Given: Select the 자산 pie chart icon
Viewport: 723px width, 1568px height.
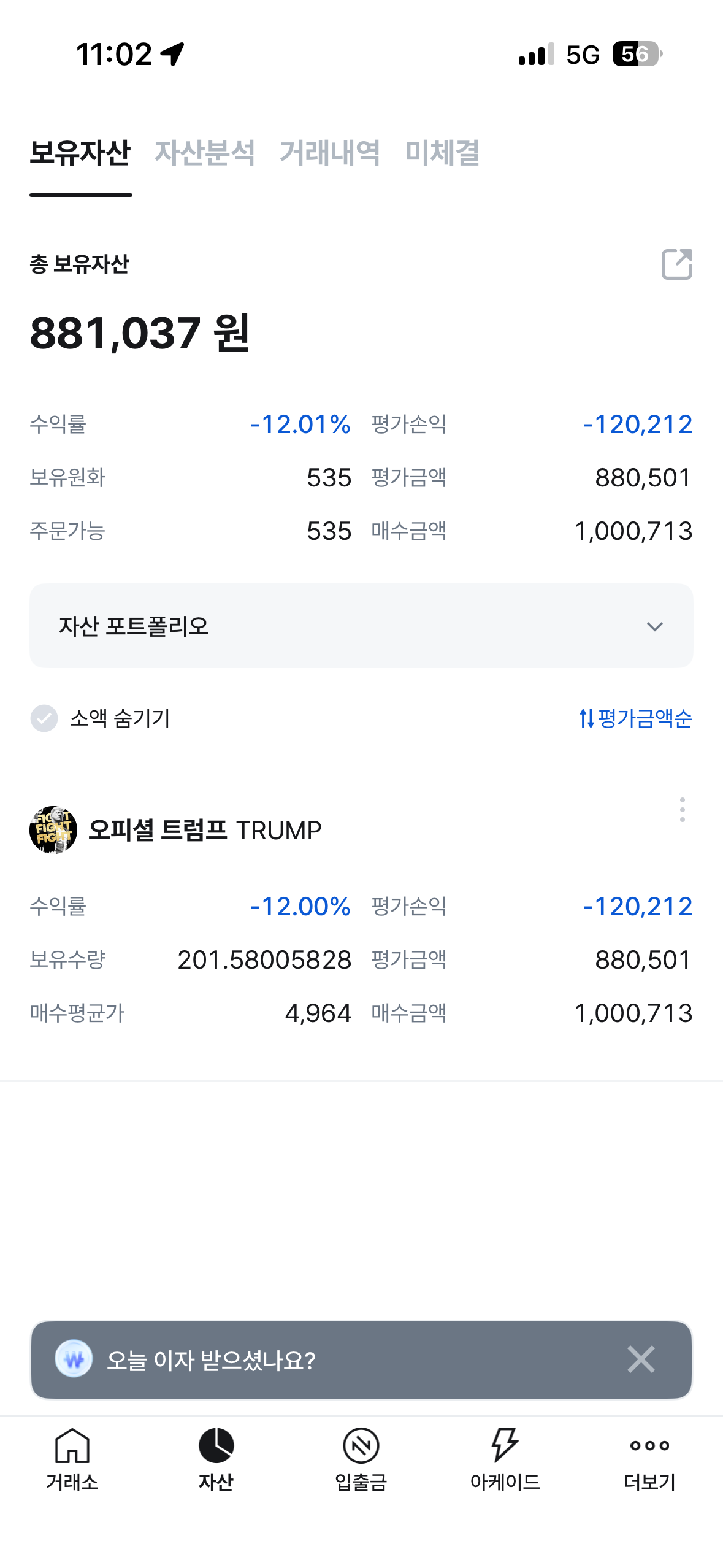Looking at the screenshot, I should (x=216, y=1446).
